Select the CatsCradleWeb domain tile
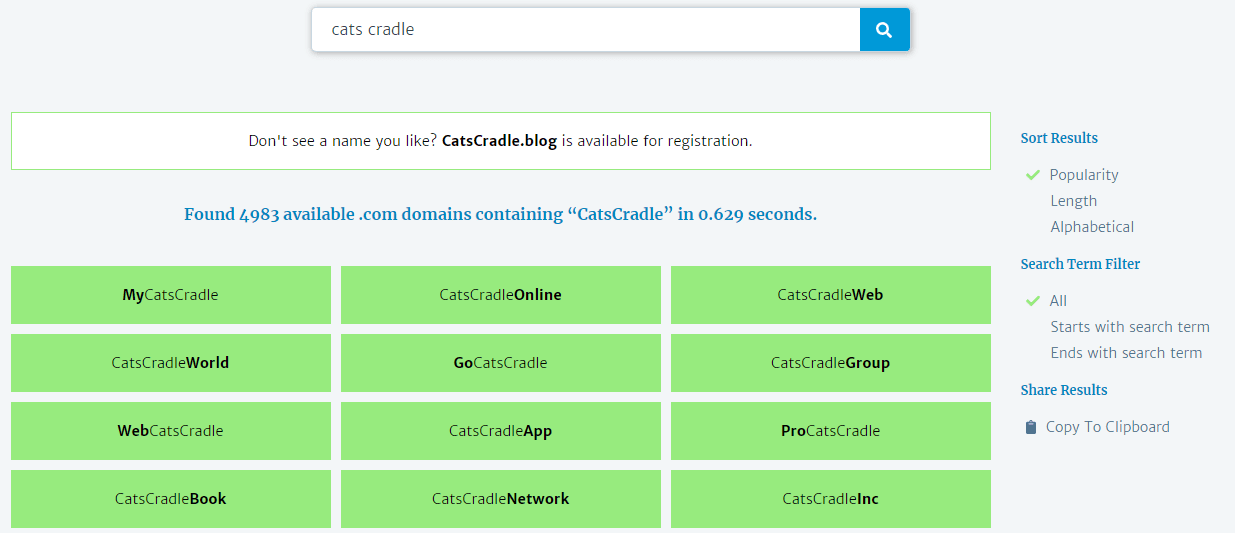This screenshot has height=533, width=1235. pyautogui.click(x=831, y=295)
